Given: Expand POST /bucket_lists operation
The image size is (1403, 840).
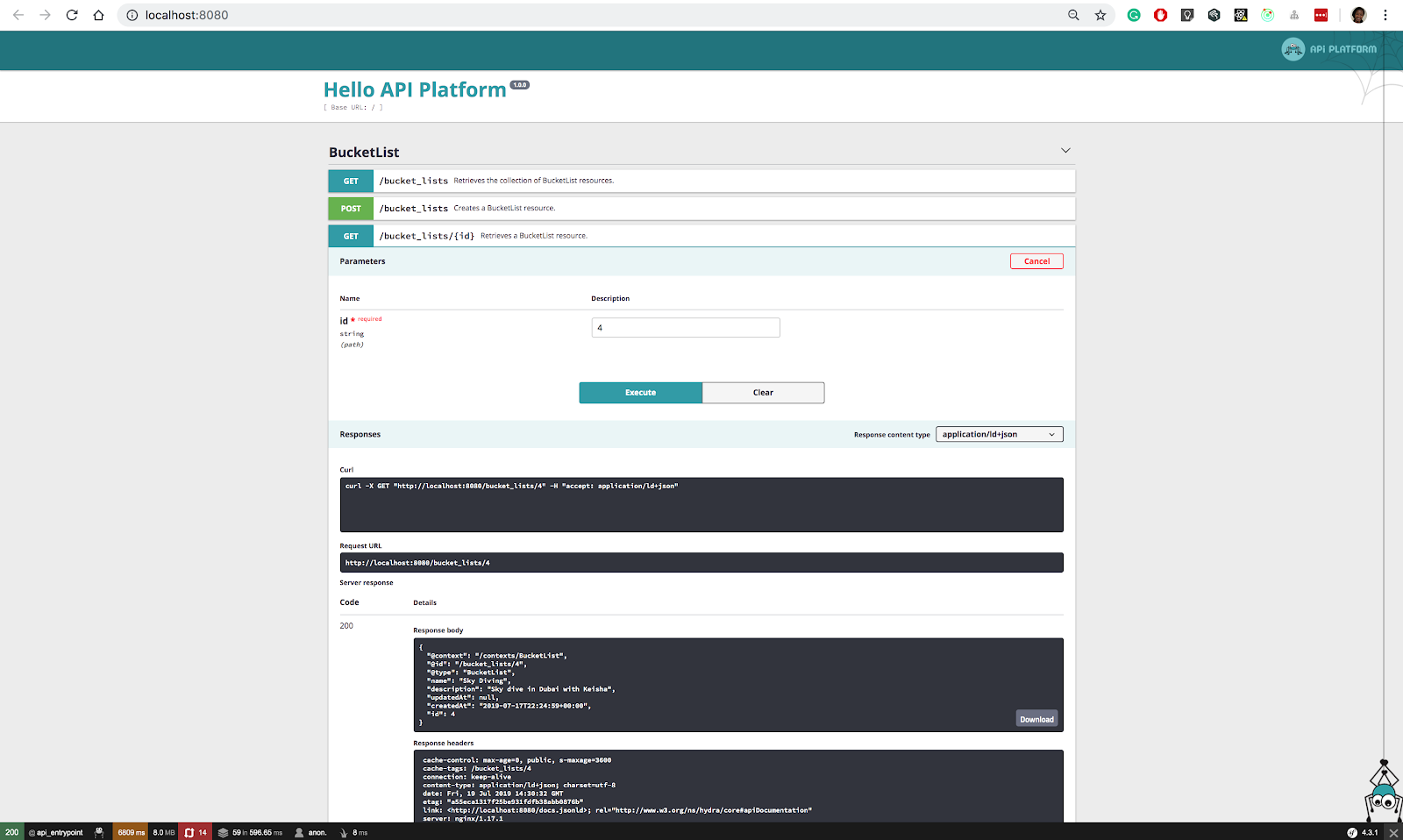Looking at the screenshot, I should 701,208.
